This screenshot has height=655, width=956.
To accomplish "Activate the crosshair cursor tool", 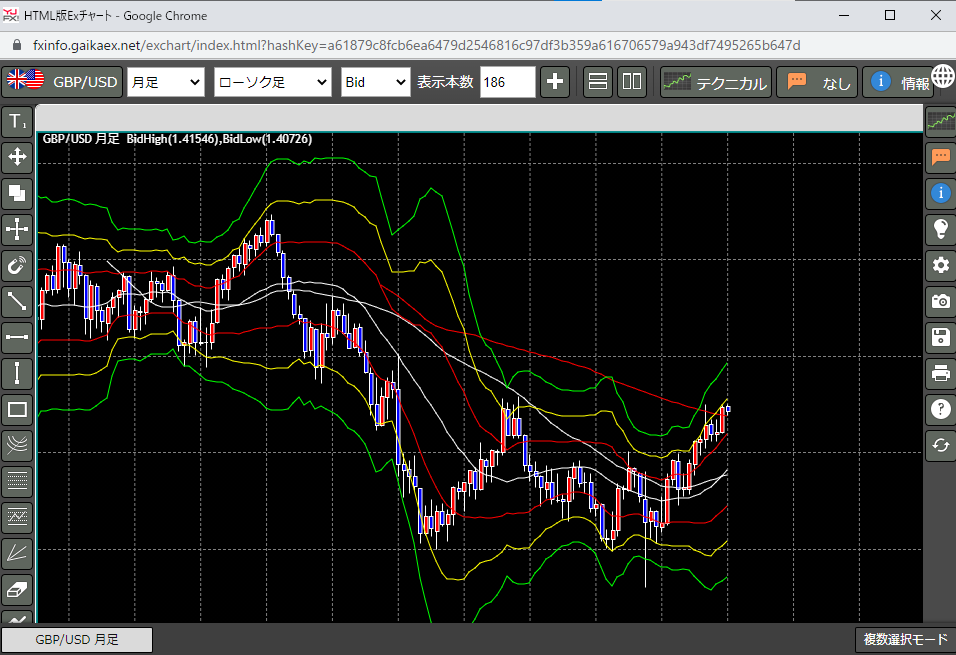I will coord(17,229).
